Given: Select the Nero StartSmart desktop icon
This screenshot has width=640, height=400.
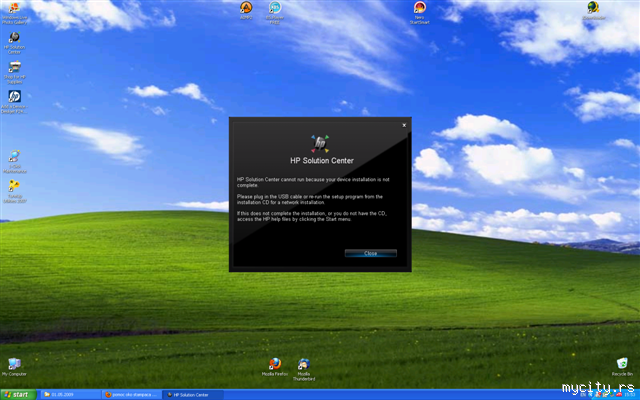Looking at the screenshot, I should pyautogui.click(x=419, y=13).
